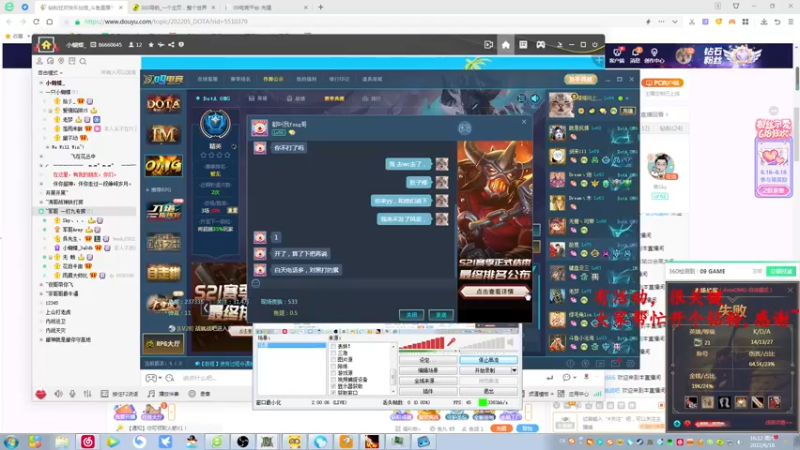
Task: Click the 编辑场景 button in OBS
Action: 428,370
